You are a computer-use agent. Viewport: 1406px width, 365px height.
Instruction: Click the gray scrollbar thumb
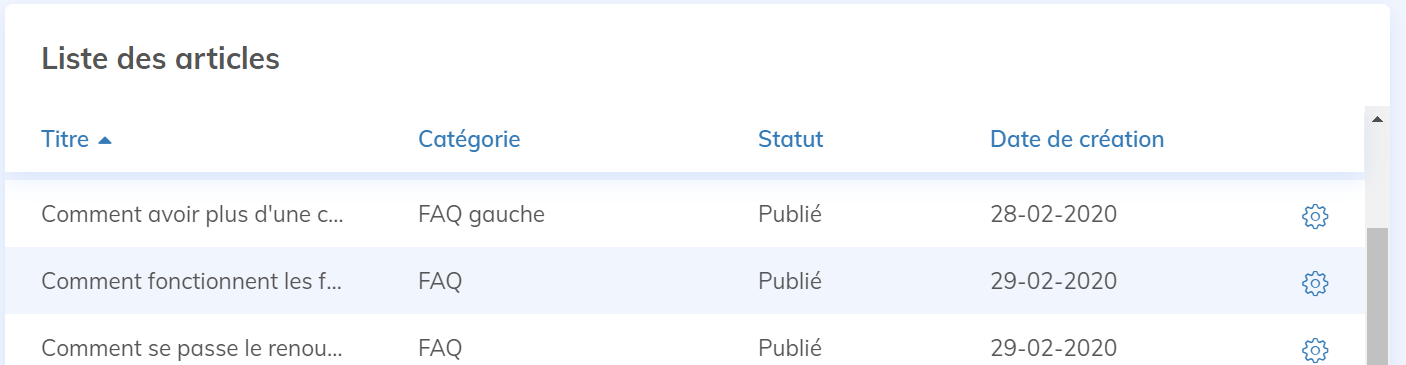coord(1377,296)
